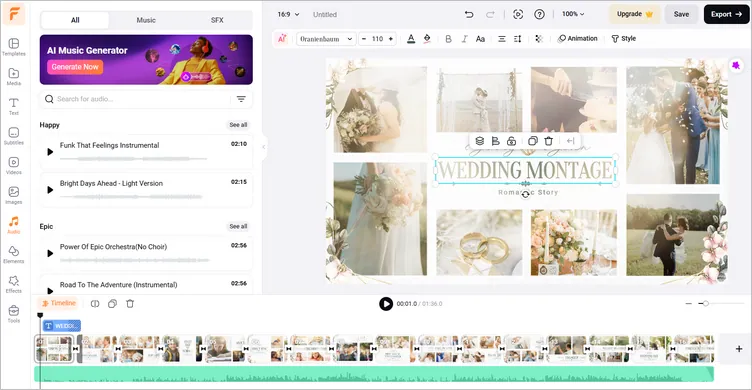Viewport: 752px width, 390px height.
Task: Add a new scene with plus button
Action: coord(739,349)
